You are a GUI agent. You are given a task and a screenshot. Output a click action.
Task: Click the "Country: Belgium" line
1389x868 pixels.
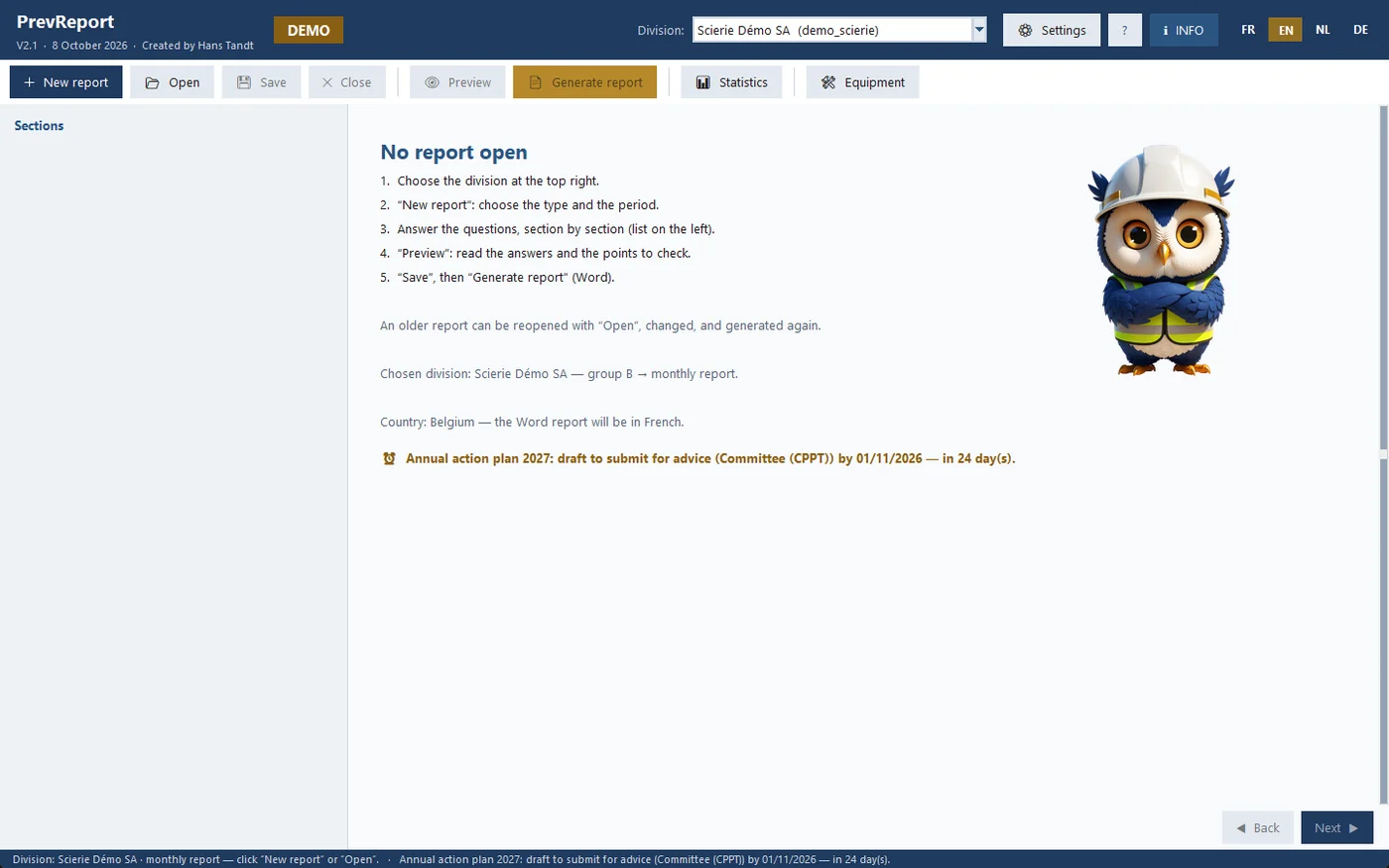(532, 422)
